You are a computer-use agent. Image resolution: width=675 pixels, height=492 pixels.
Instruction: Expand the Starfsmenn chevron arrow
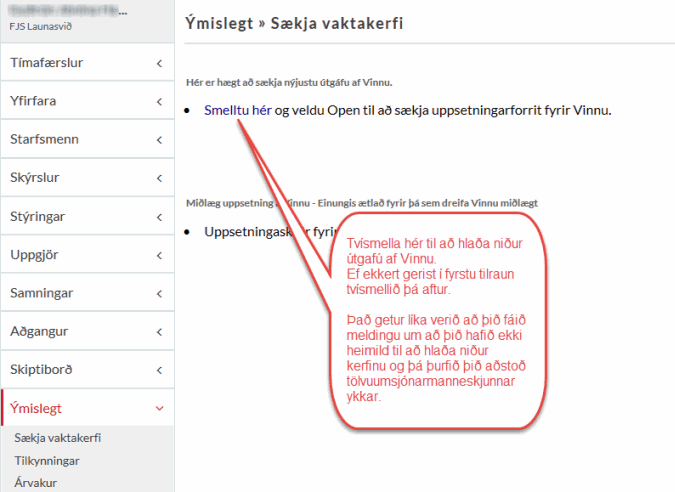(159, 140)
